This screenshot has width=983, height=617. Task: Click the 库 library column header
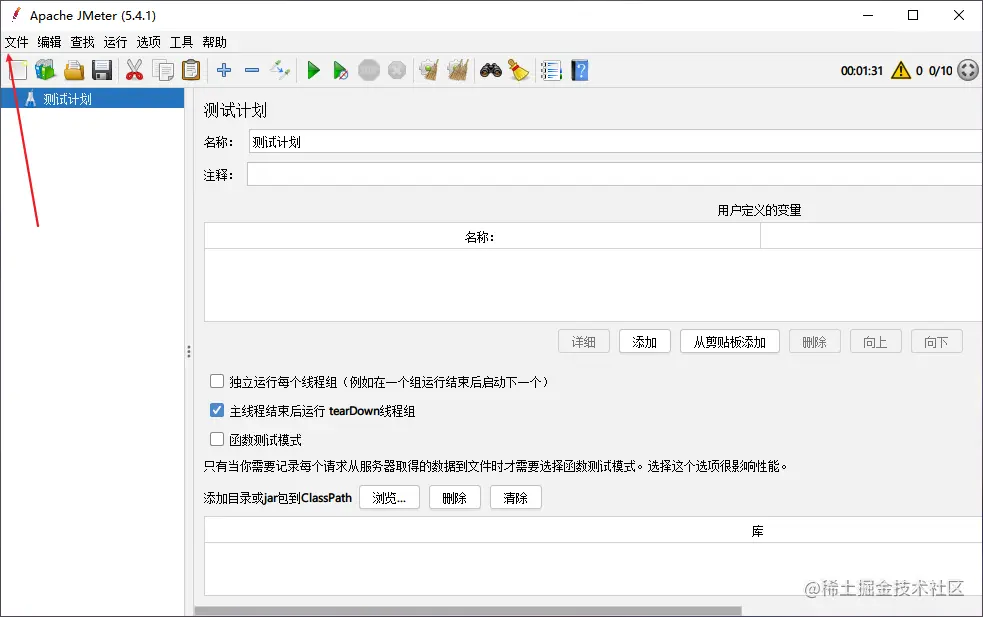click(757, 531)
